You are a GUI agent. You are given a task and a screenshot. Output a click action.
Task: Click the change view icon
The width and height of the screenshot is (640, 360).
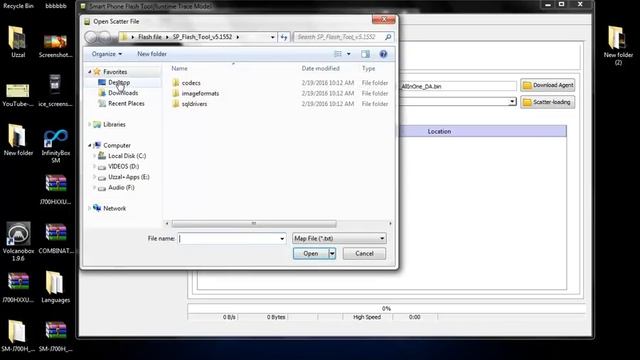tap(338, 54)
